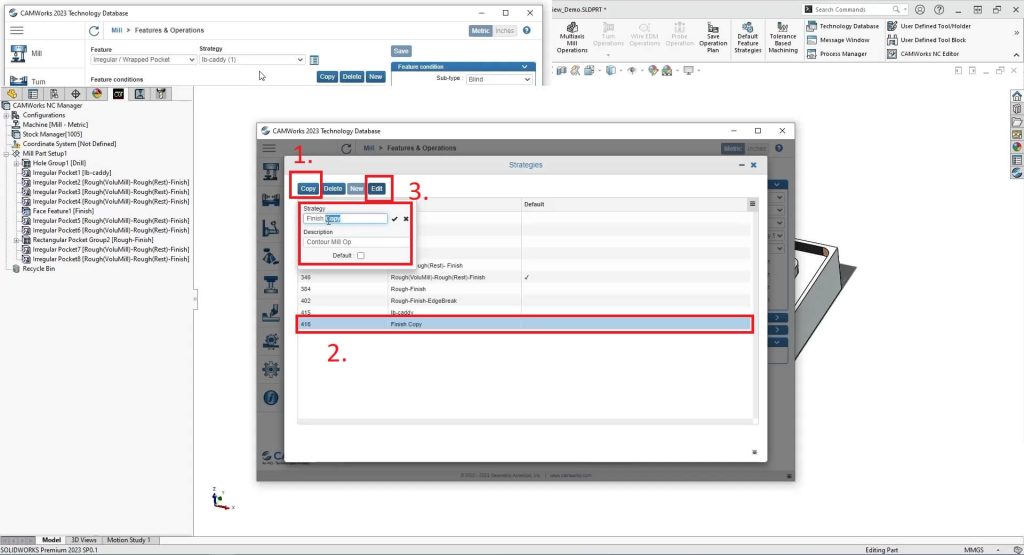Click Delete button in upper database window
Image resolution: width=1024 pixels, height=555 pixels.
tap(351, 76)
